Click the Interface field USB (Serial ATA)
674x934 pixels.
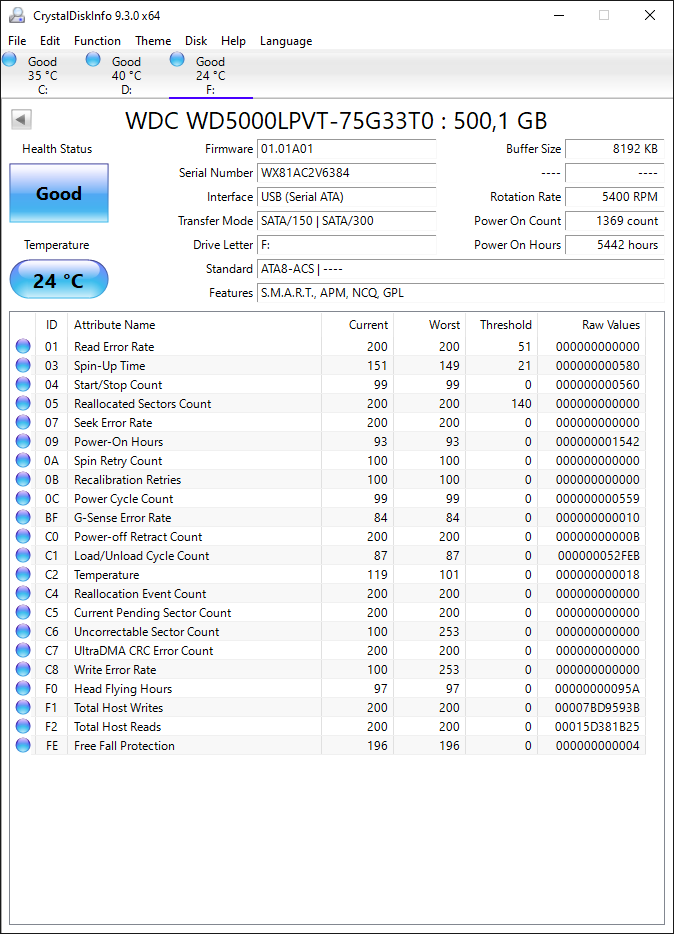point(347,197)
